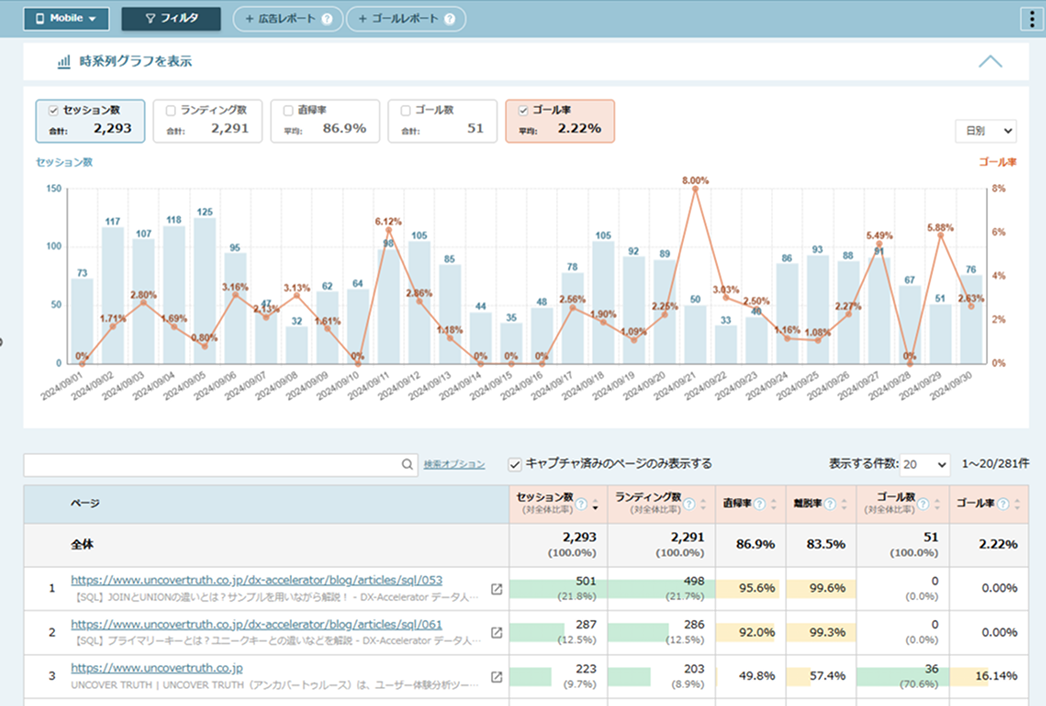
Task: Open uncovertruth.co.jp row external window icon
Action: click(x=496, y=677)
